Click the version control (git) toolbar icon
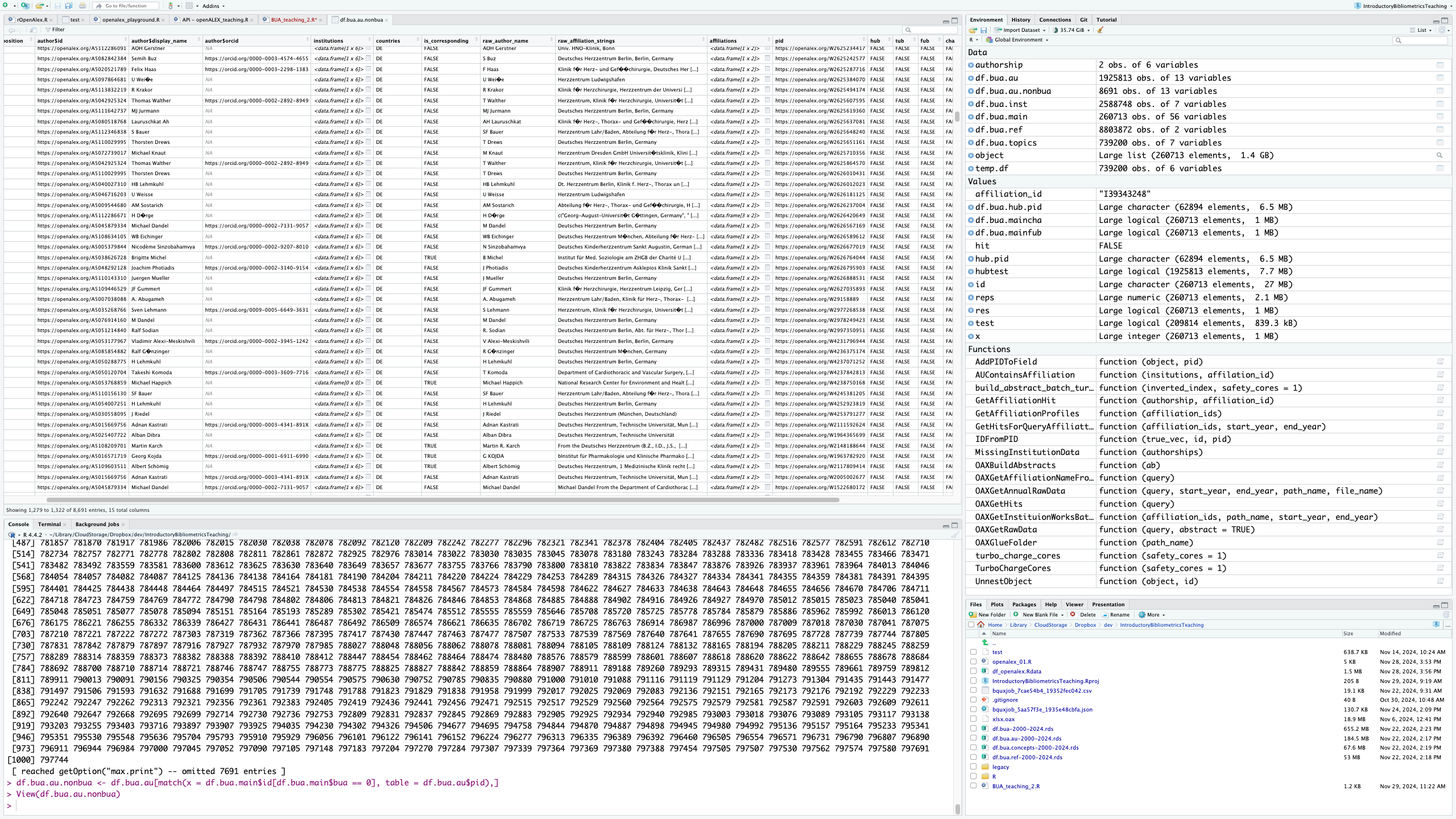Screen dimensions: 1456x819 click(171, 6)
